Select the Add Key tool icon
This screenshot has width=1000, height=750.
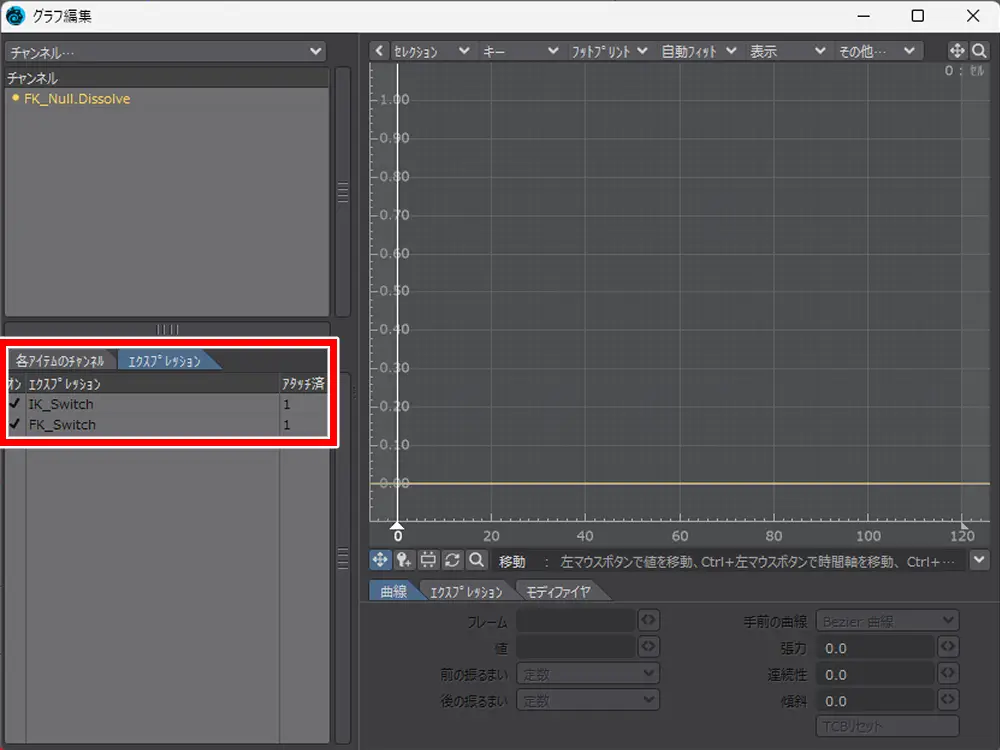click(x=404, y=561)
